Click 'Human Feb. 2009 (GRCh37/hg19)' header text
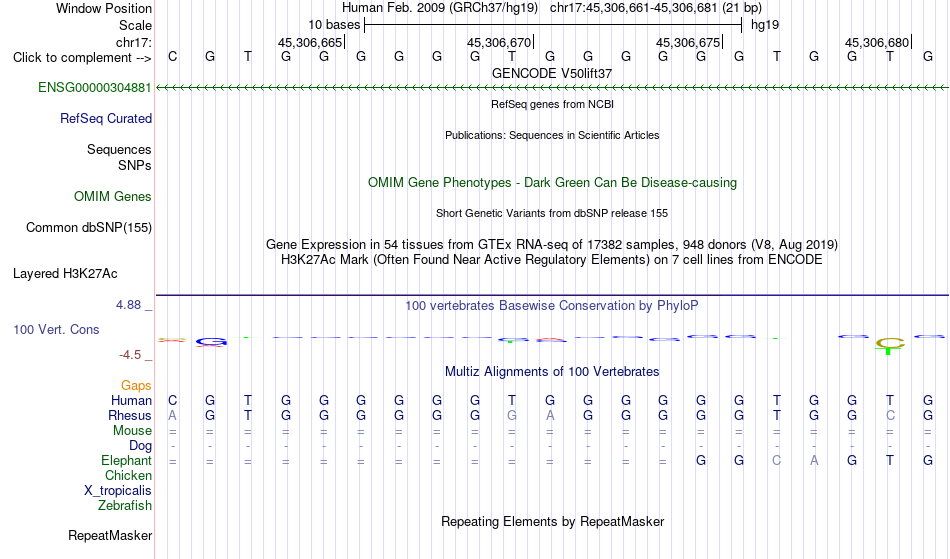The width and height of the screenshot is (950, 559). pyautogui.click(x=440, y=8)
